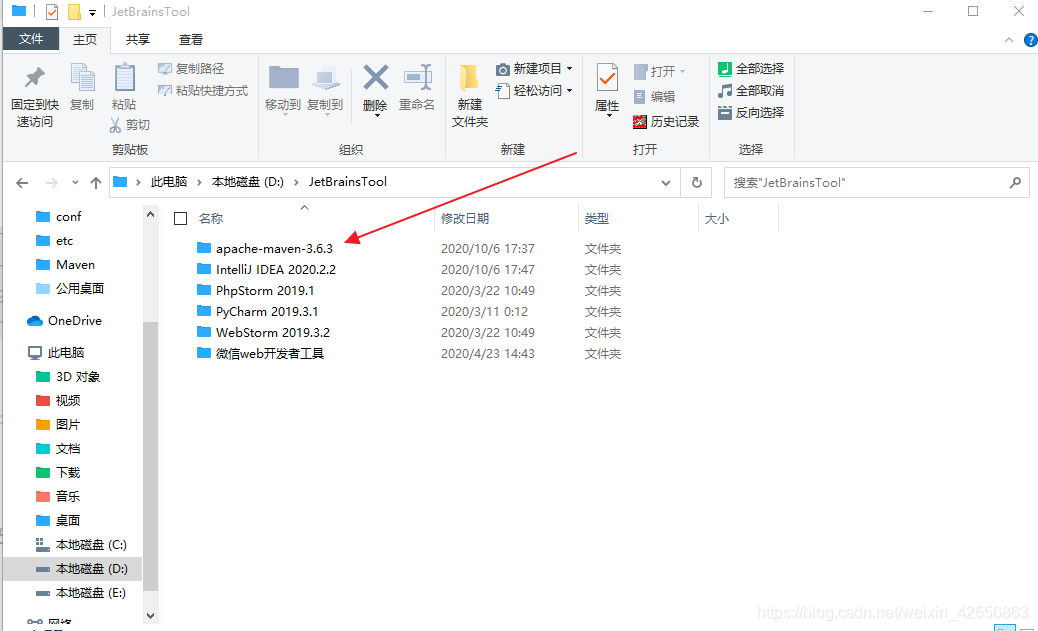Click the Cut scissors icon
This screenshot has height=631, width=1038.
point(116,124)
